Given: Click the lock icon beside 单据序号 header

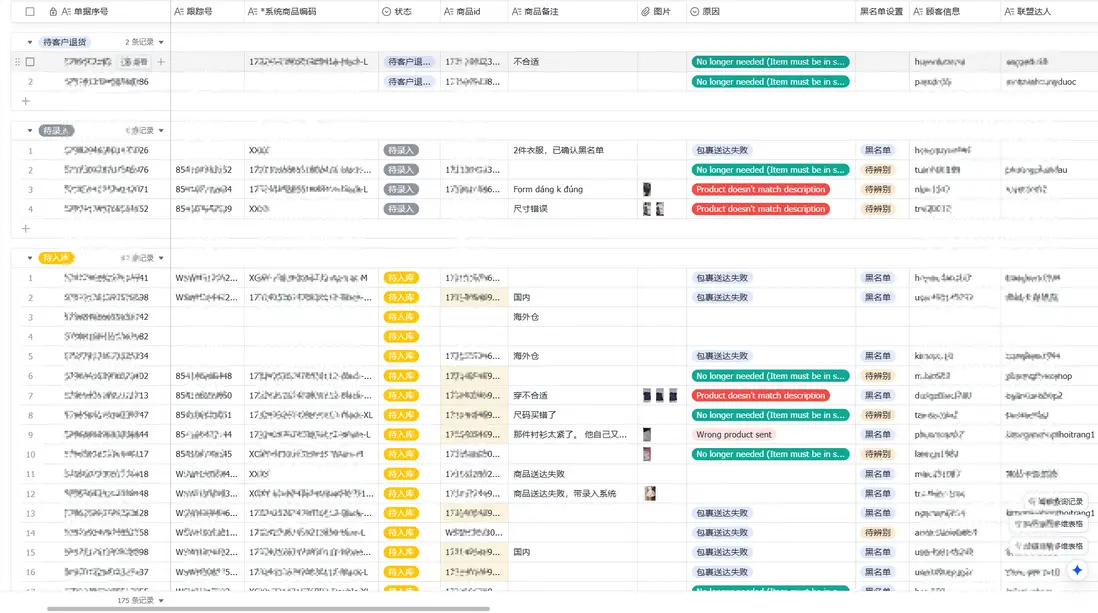Looking at the screenshot, I should click(53, 11).
